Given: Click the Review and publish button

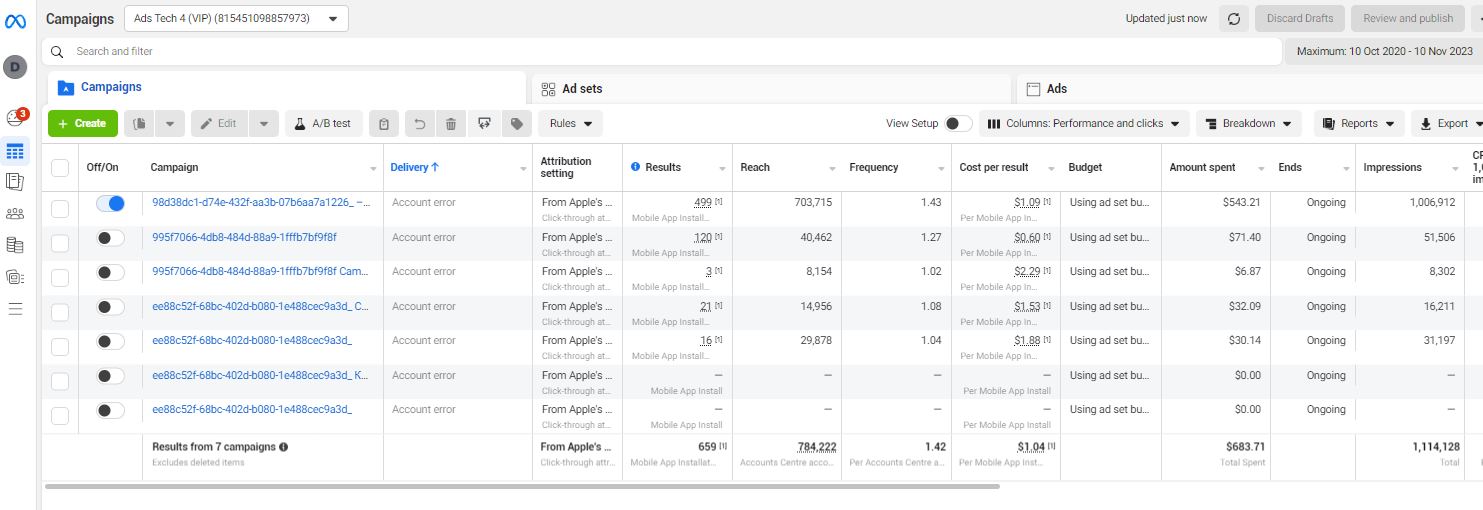Looking at the screenshot, I should point(1408,19).
